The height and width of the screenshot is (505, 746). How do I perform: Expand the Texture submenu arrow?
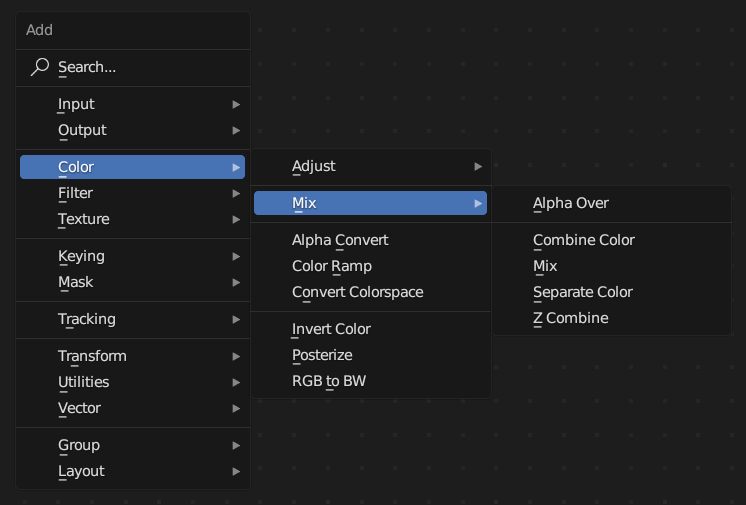[236, 219]
